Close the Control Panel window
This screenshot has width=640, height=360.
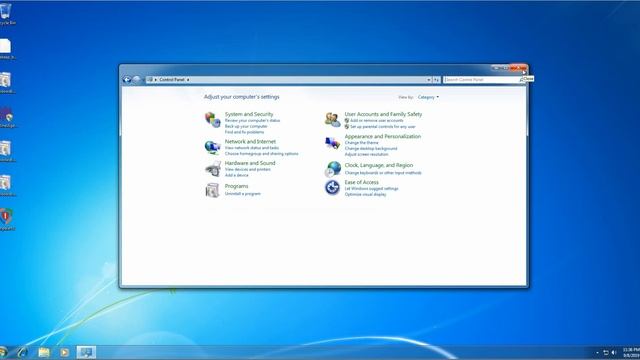click(518, 68)
